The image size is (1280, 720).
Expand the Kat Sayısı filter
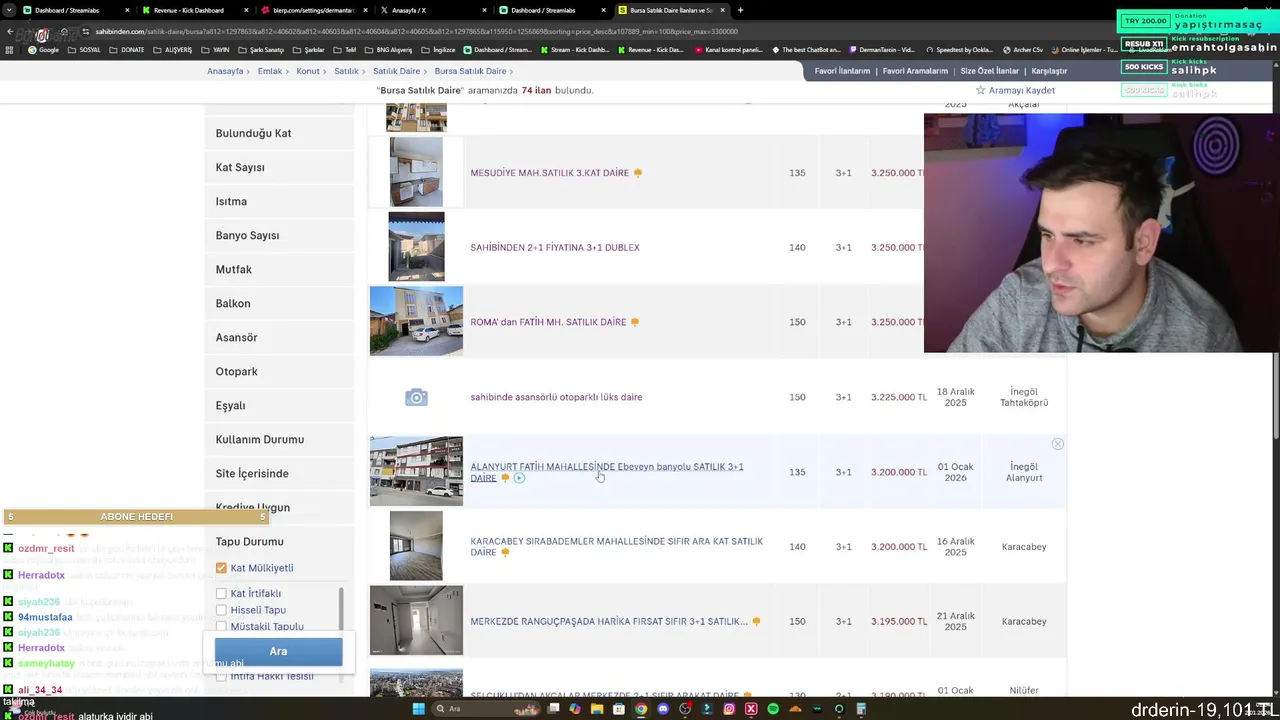pos(279,167)
